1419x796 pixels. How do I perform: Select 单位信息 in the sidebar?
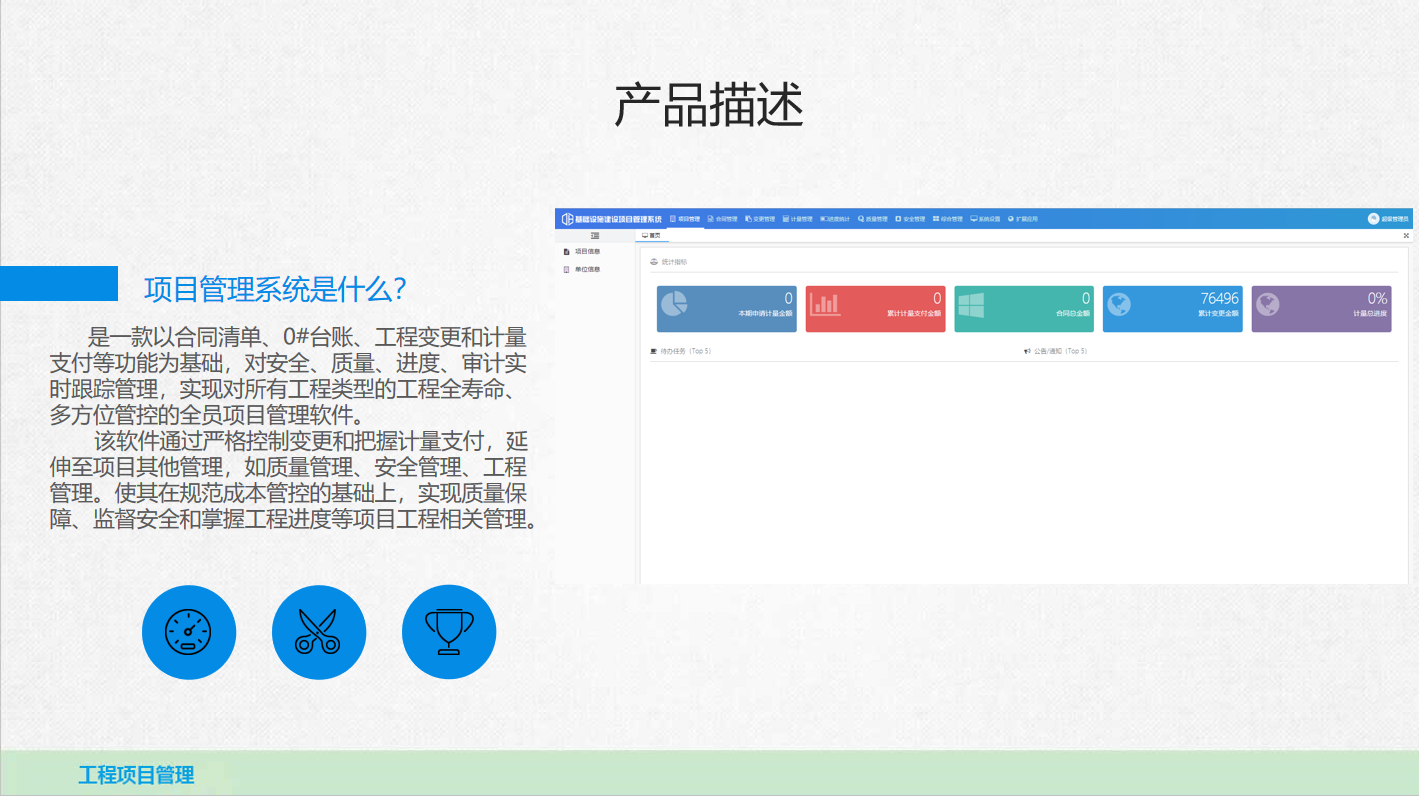(x=586, y=269)
